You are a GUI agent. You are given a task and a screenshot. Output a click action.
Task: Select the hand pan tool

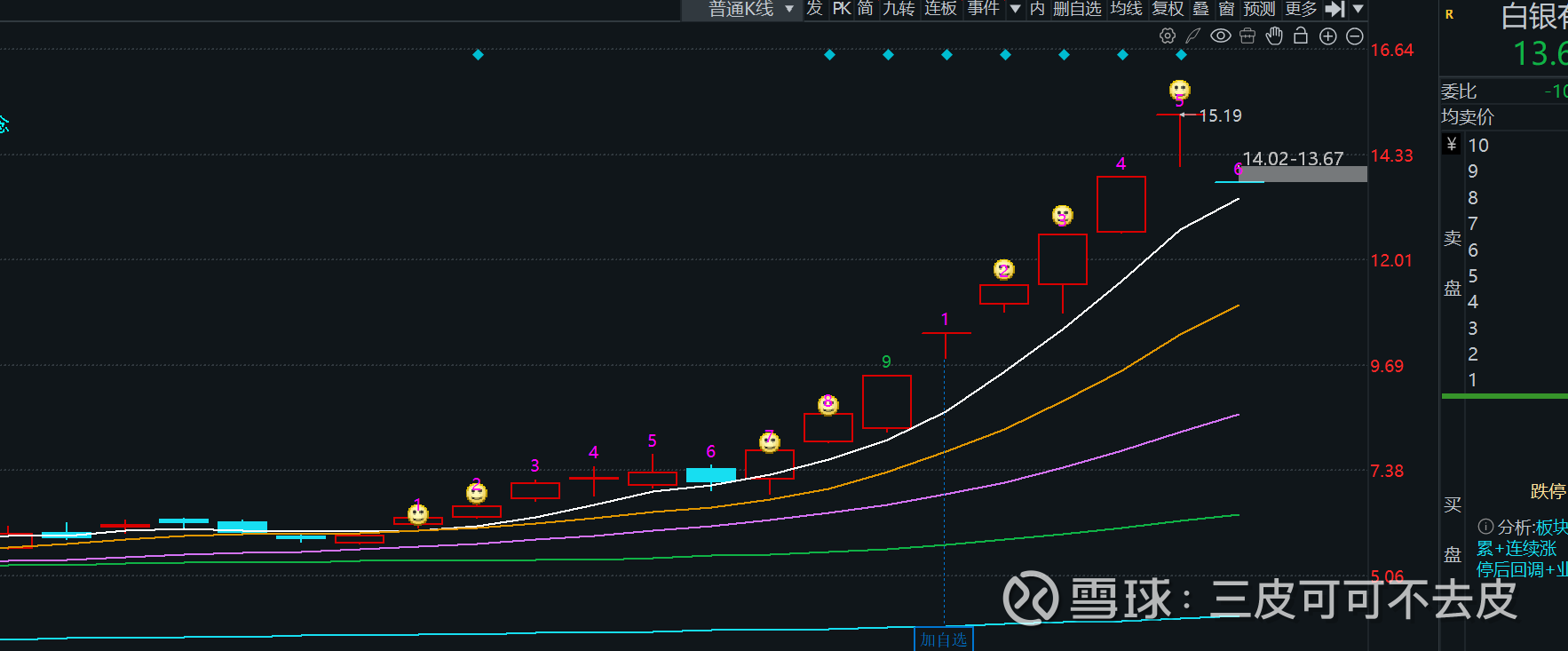1274,36
